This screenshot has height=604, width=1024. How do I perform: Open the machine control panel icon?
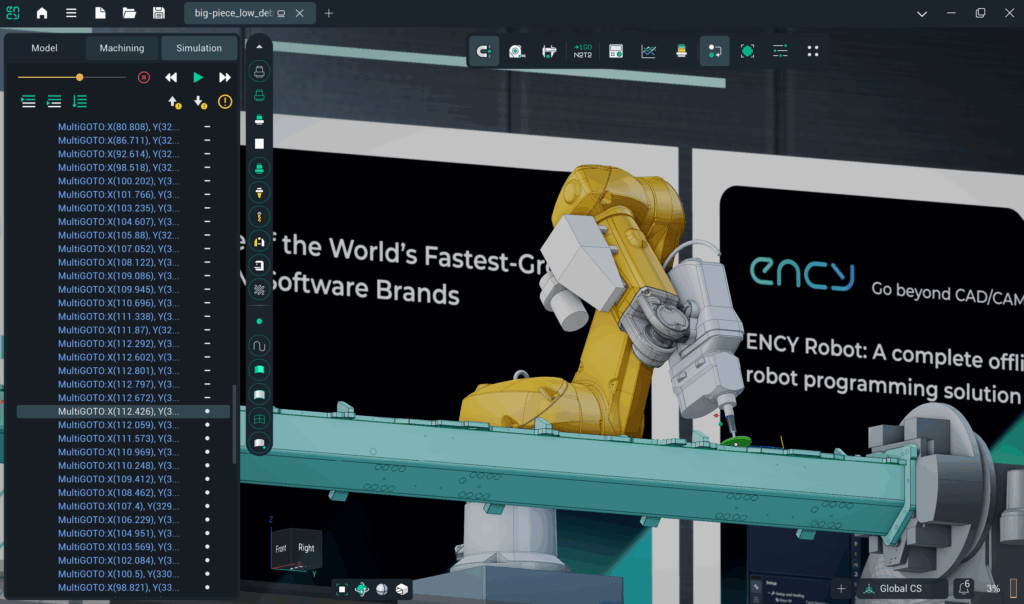point(615,51)
